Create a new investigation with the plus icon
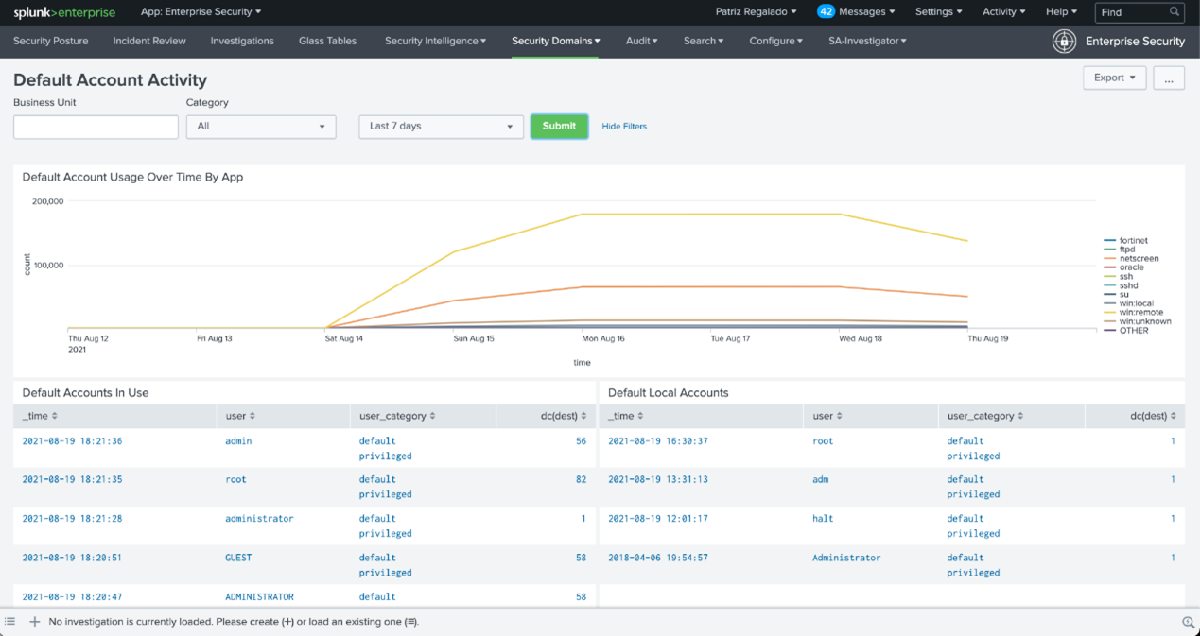1200x636 pixels. tap(33, 621)
